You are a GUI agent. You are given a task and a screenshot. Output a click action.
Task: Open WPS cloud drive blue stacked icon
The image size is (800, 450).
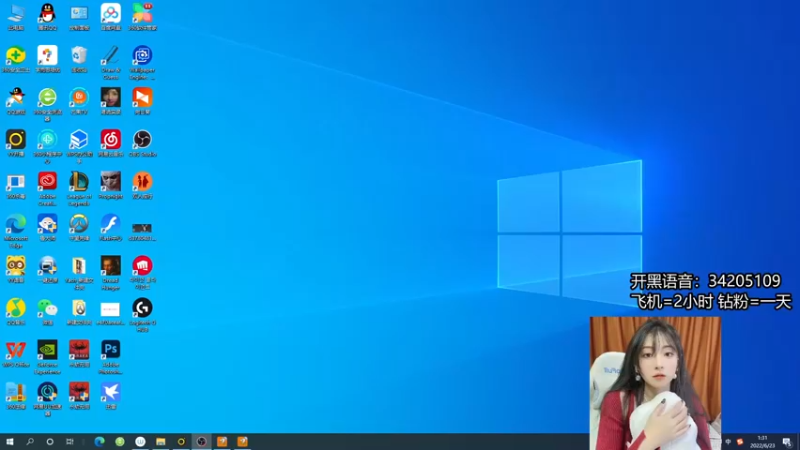click(79, 146)
